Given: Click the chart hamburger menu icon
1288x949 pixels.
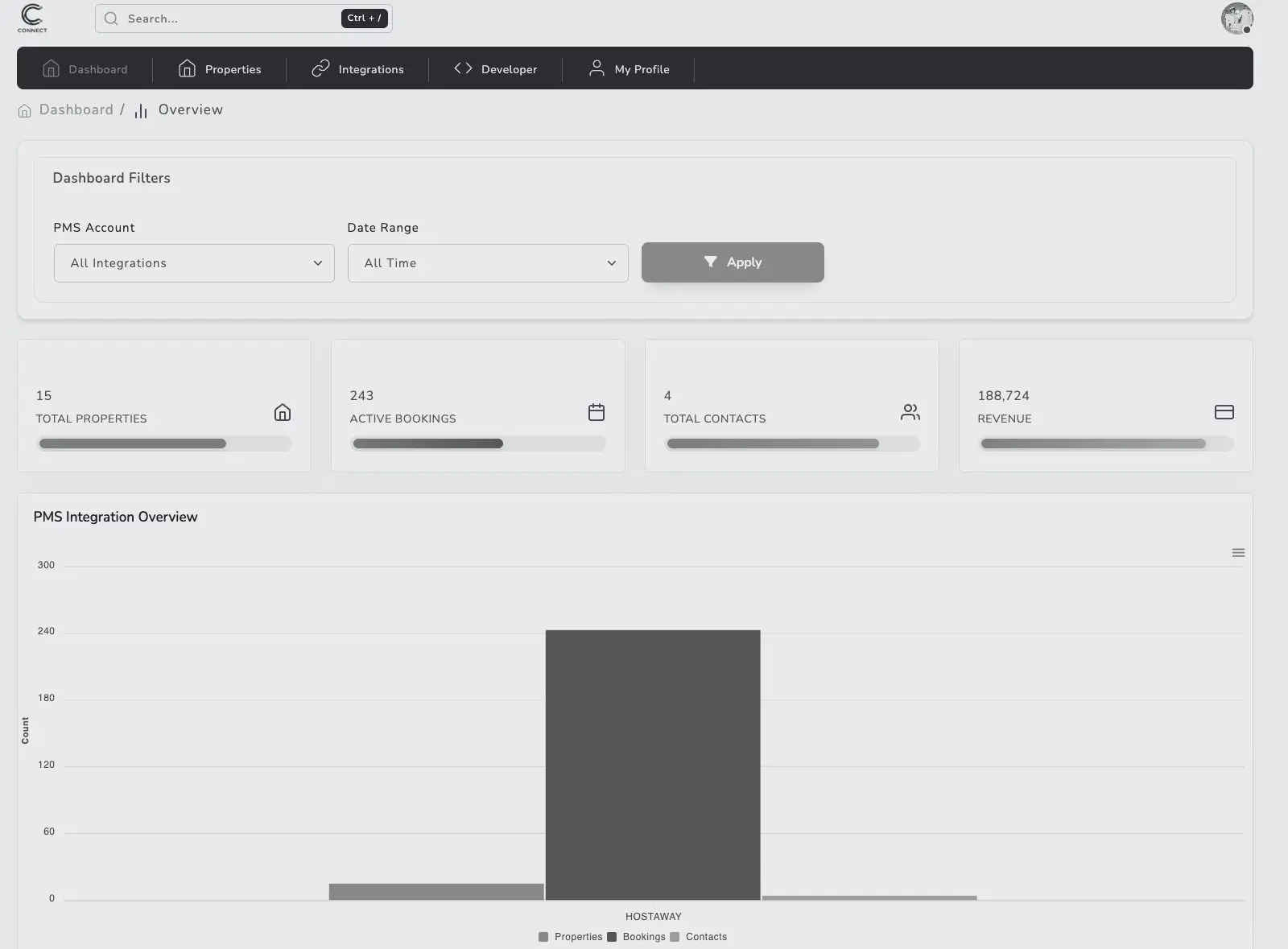Looking at the screenshot, I should pos(1238,553).
